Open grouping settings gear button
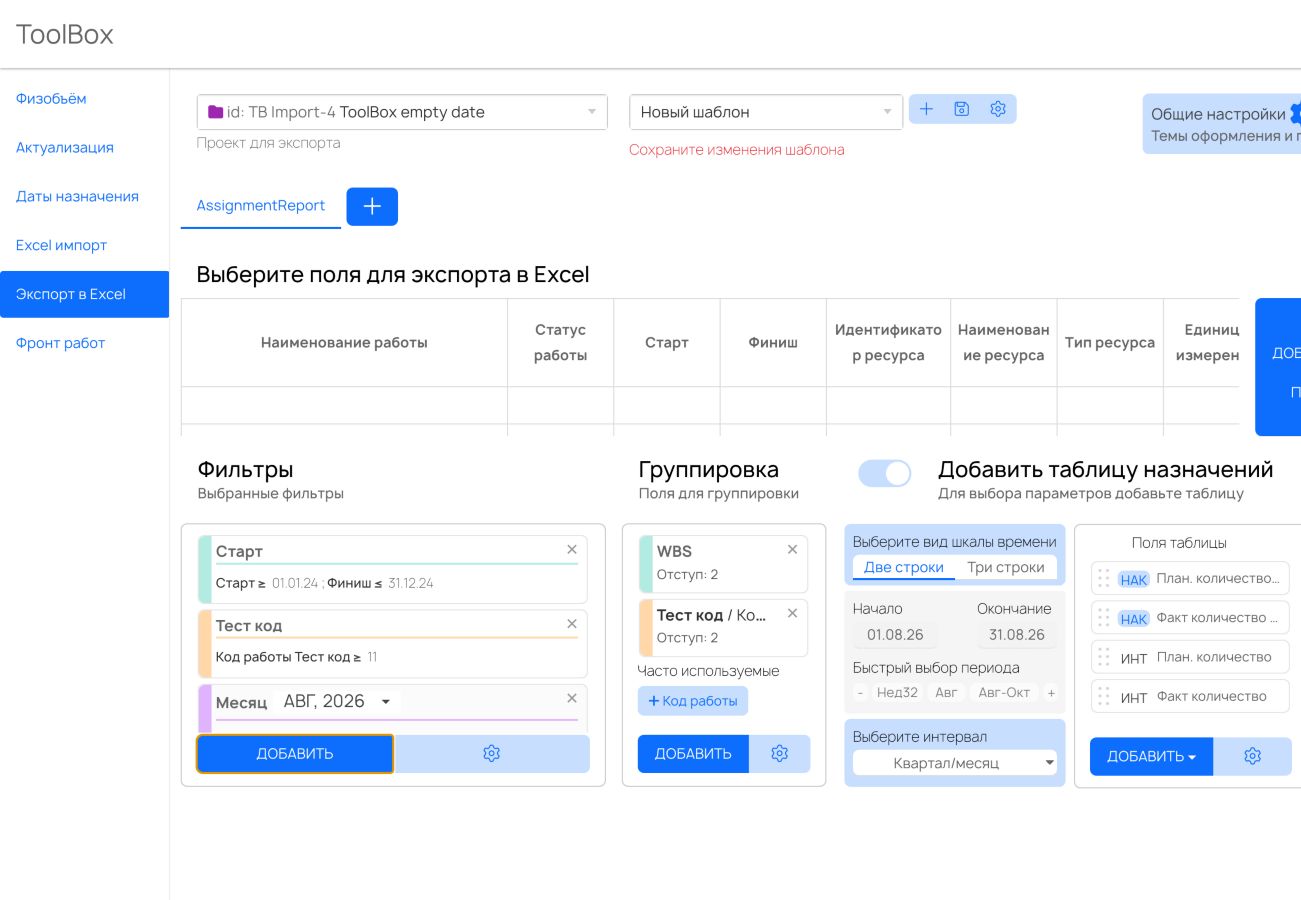Image resolution: width=1301 pixels, height=900 pixels. (780, 754)
